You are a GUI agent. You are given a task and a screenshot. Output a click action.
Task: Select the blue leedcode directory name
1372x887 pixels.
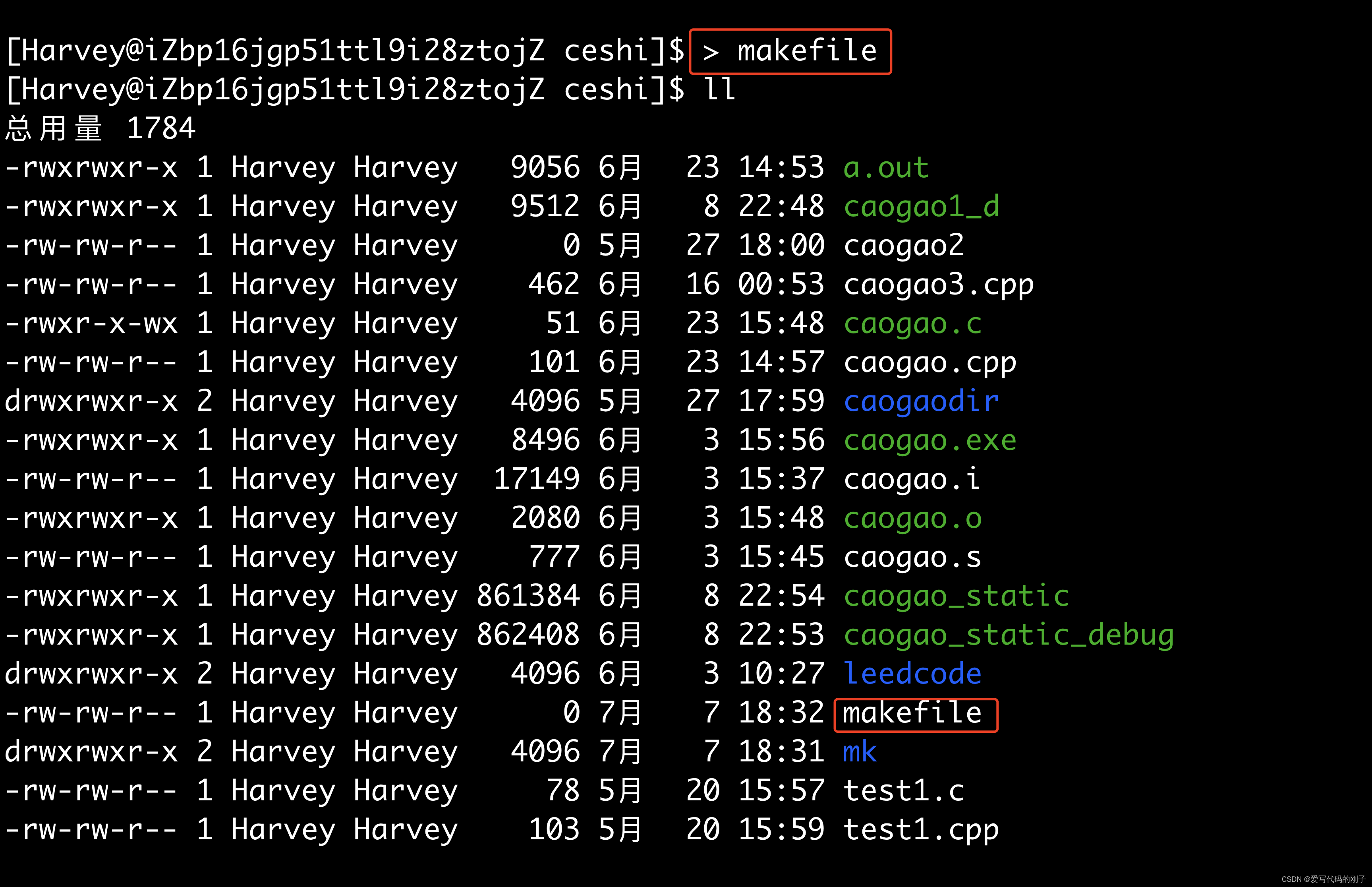[x=912, y=673]
